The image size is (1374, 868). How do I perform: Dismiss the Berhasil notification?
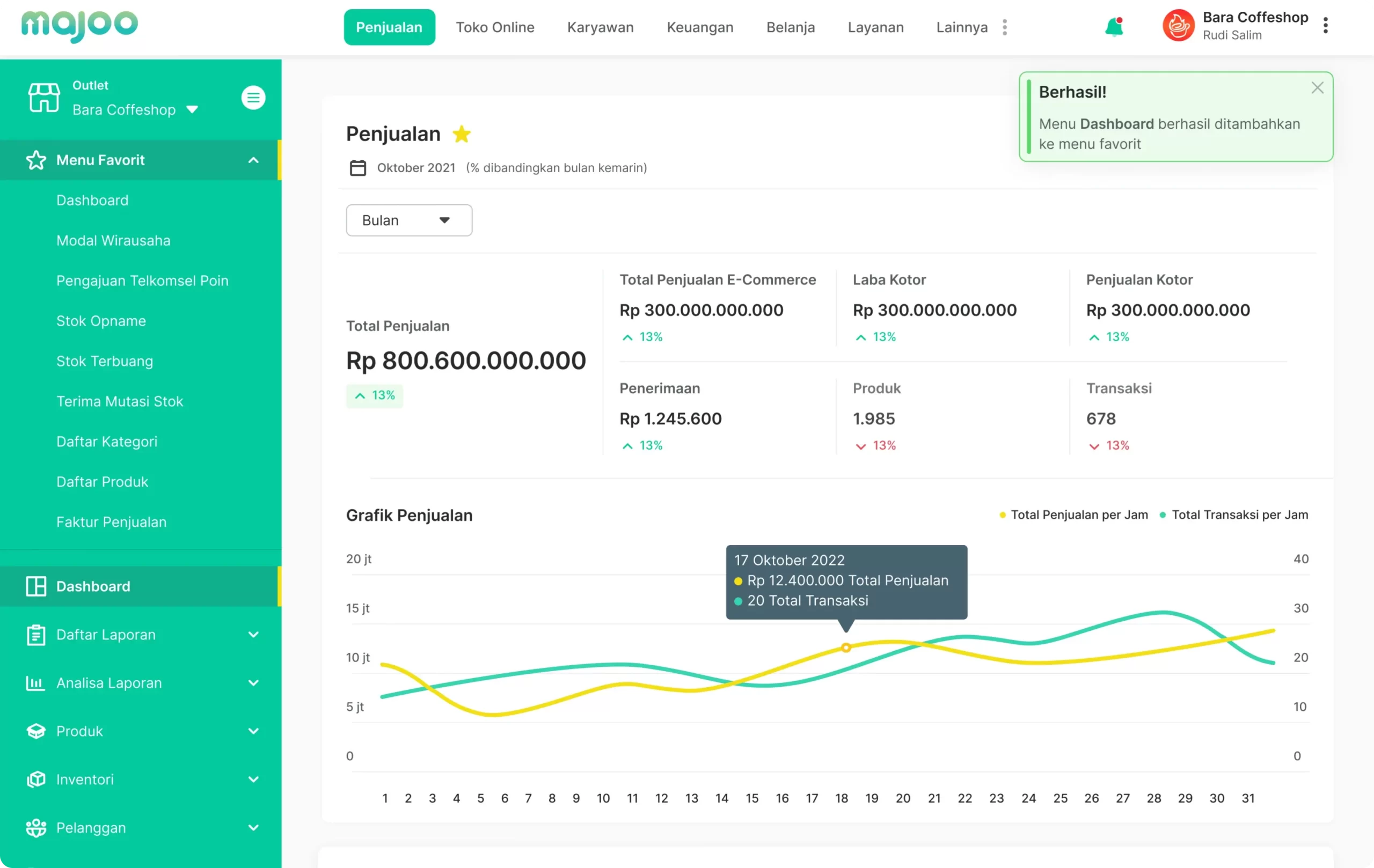click(1317, 88)
